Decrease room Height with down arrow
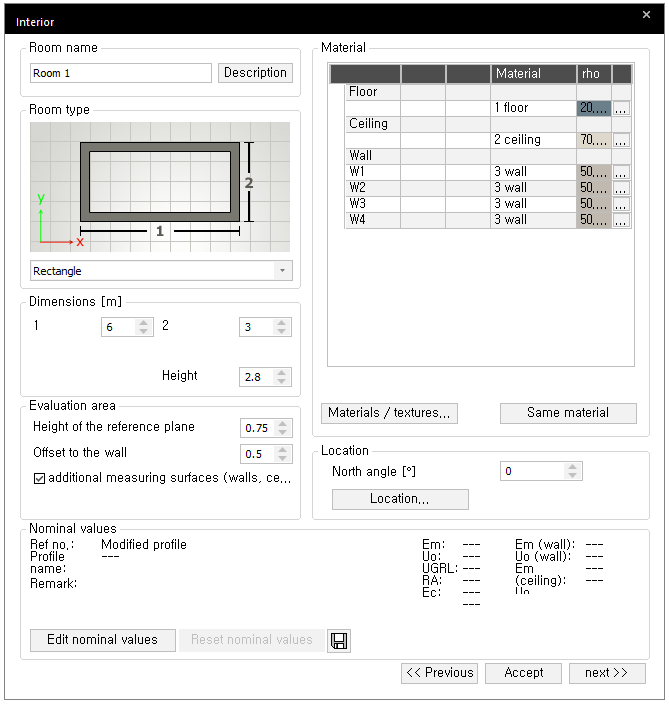The height and width of the screenshot is (704, 669). click(x=282, y=381)
